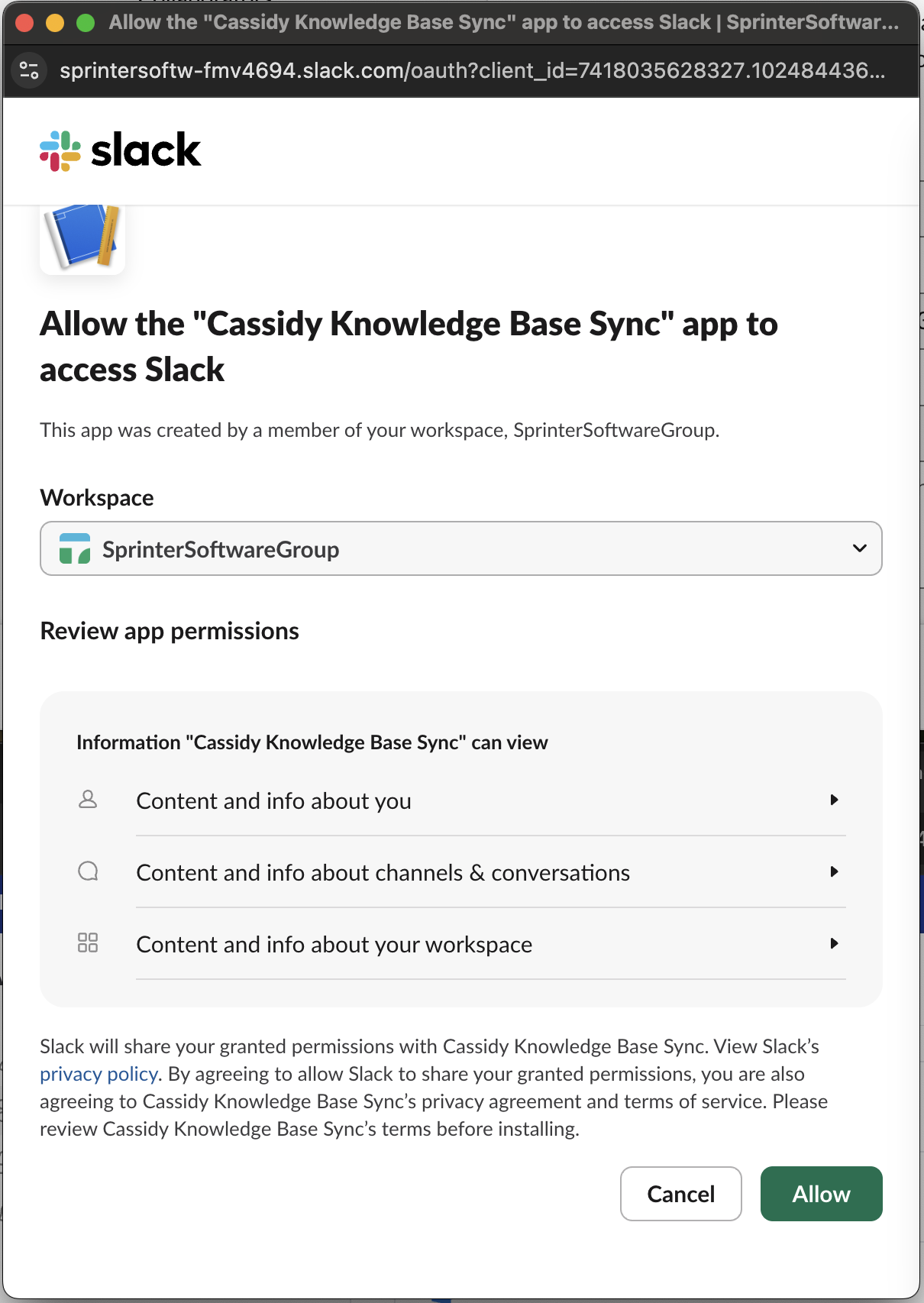
Task: Click the green Allow button
Action: [x=822, y=1194]
